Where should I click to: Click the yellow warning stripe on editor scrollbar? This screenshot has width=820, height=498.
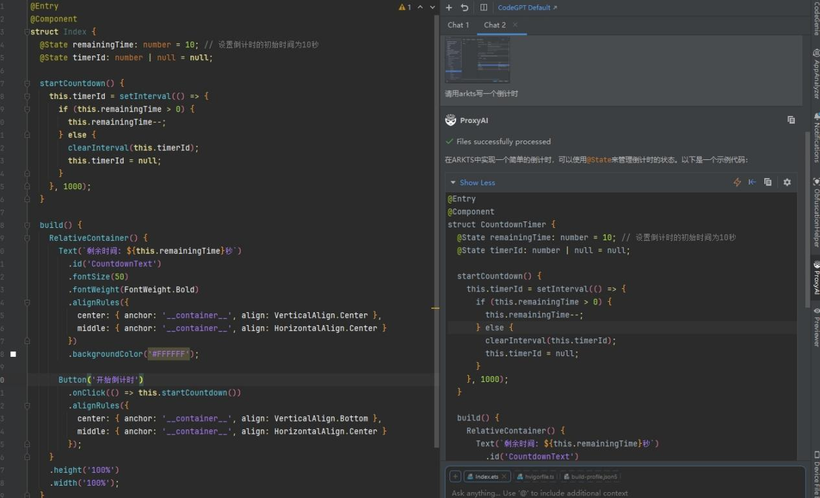pos(435,308)
